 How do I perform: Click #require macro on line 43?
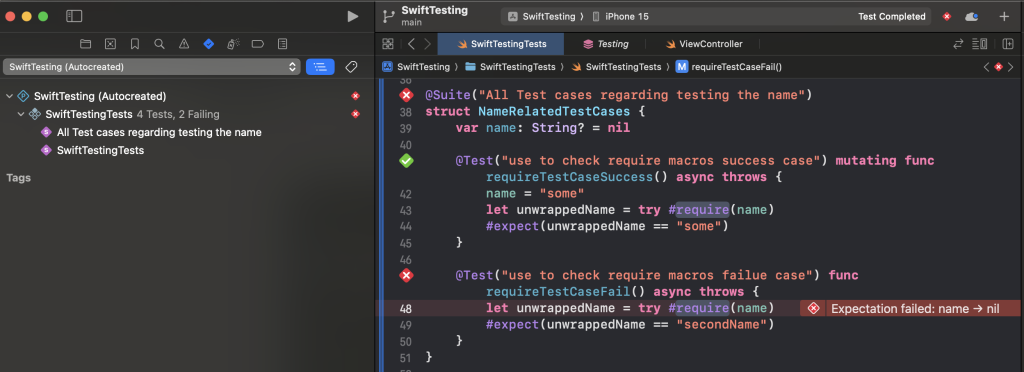pyautogui.click(x=698, y=210)
